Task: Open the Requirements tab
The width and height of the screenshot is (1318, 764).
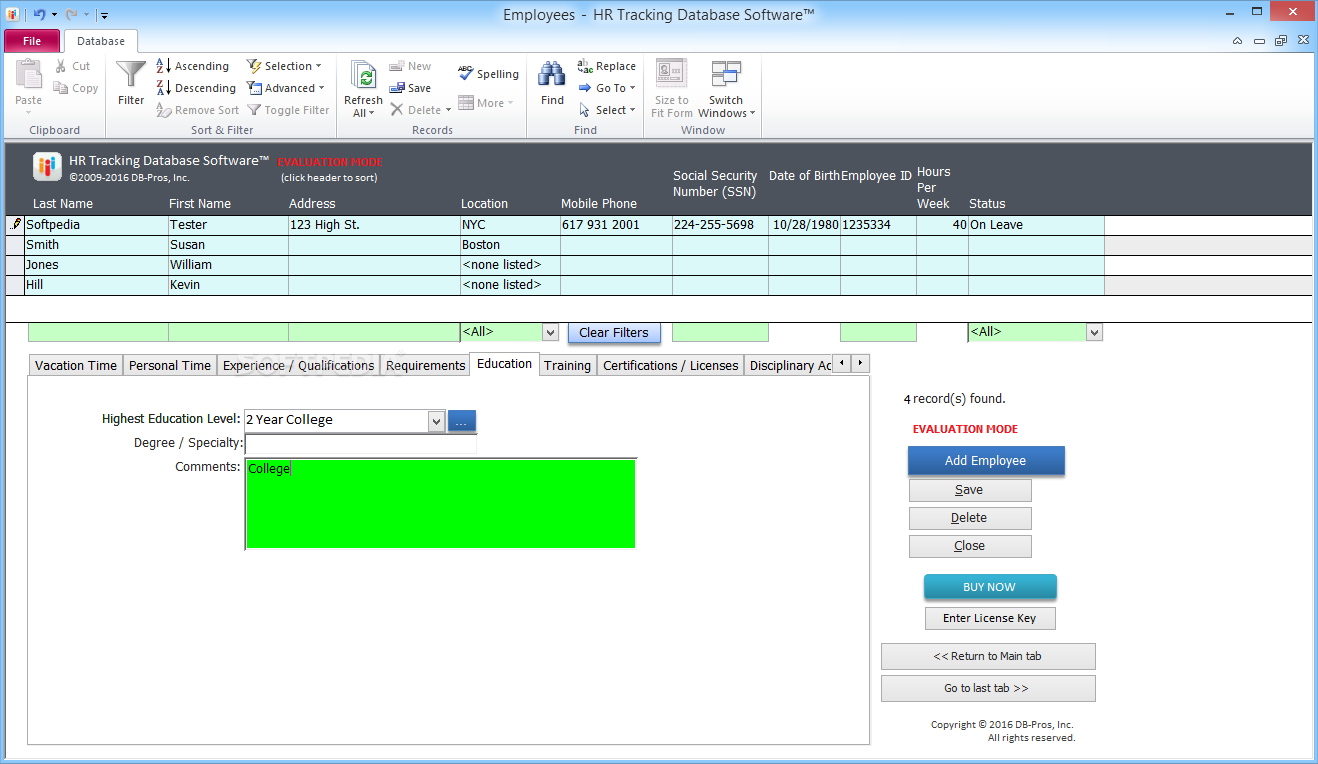Action: coord(426,365)
